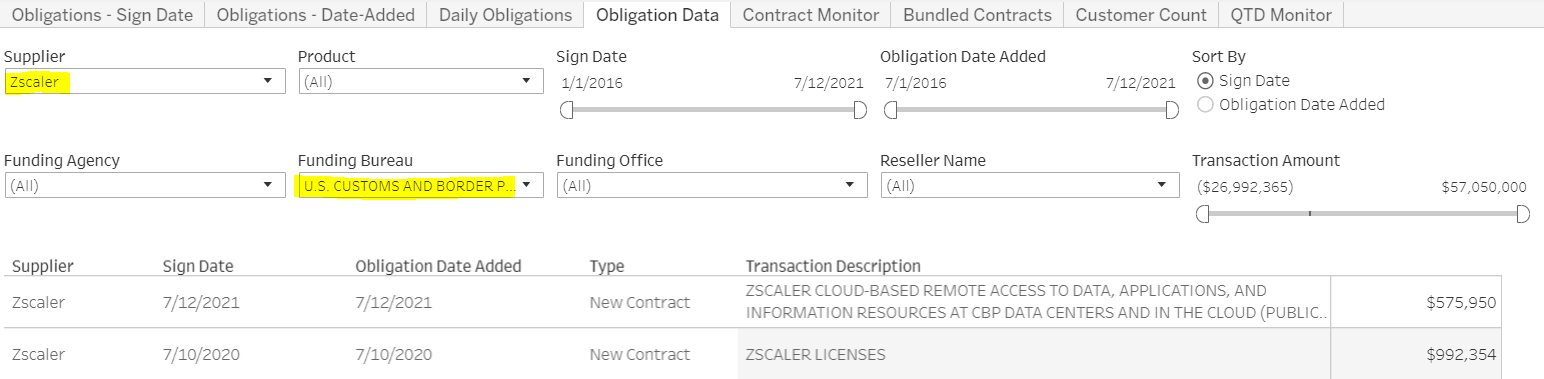Expand the Product filter dropdown
1544x379 pixels.
click(420, 82)
